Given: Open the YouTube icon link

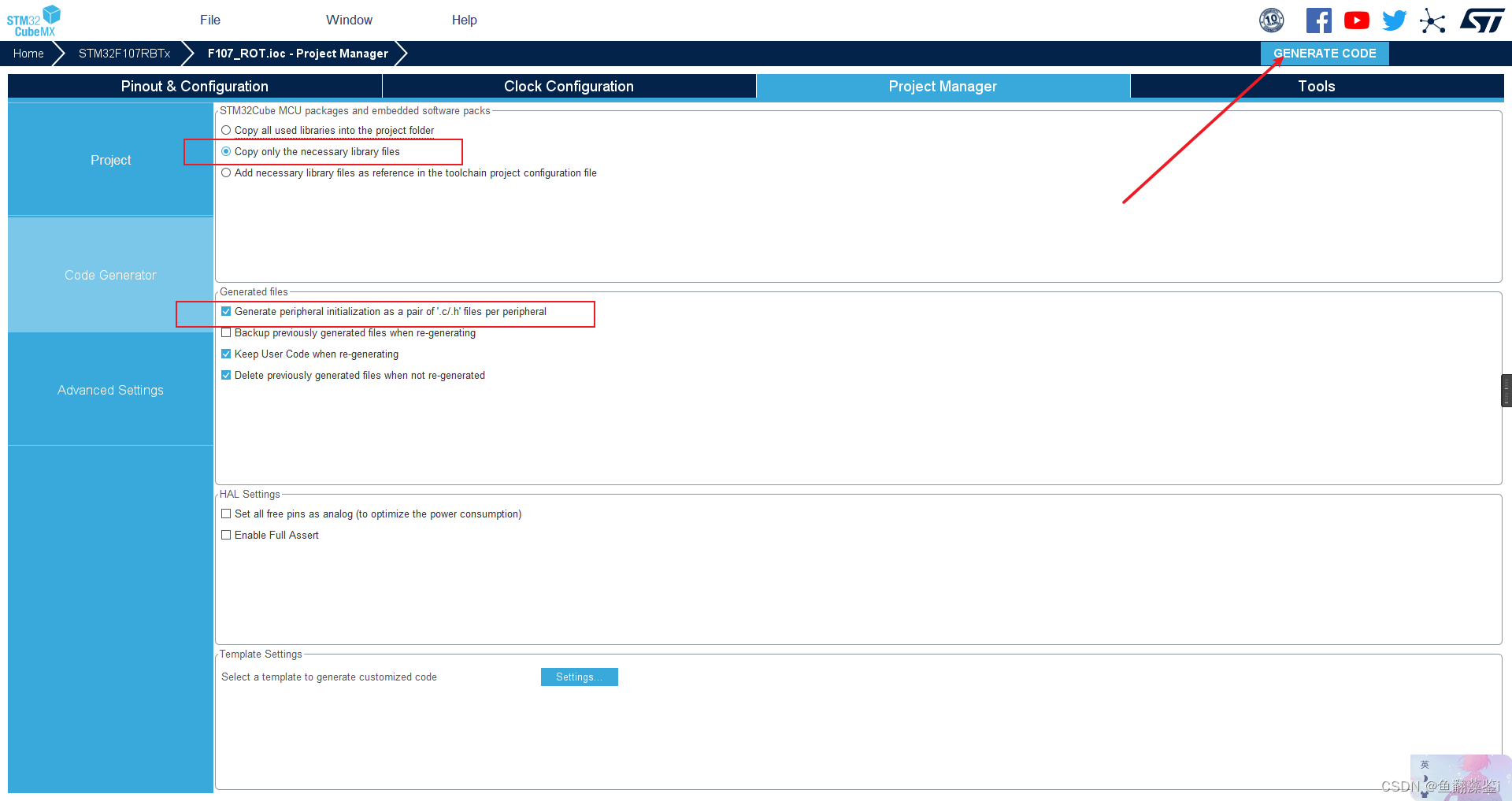Looking at the screenshot, I should 1356,20.
